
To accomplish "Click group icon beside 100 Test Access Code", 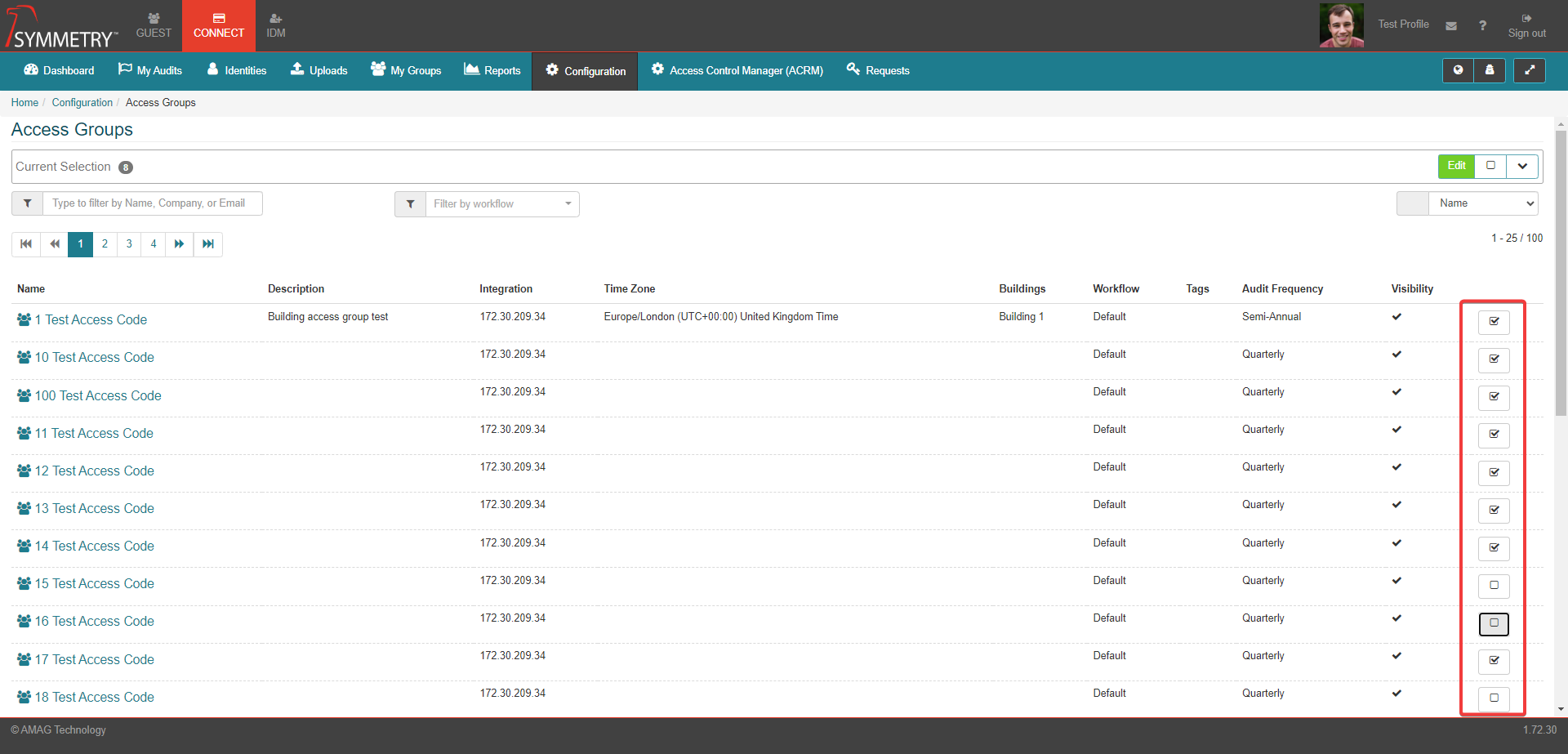I will tap(24, 395).
